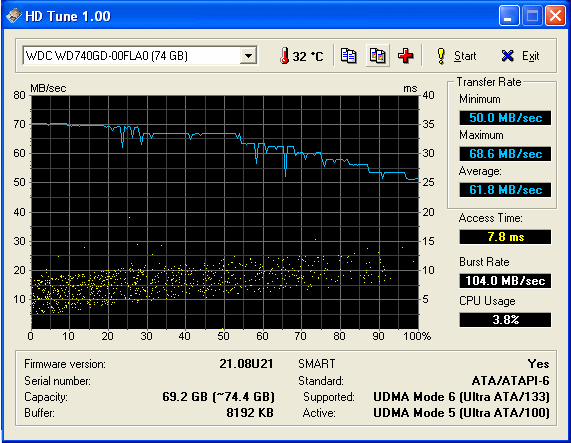The image size is (571, 443).
Task: Click the 7.8 ms access time
Action: point(505,237)
